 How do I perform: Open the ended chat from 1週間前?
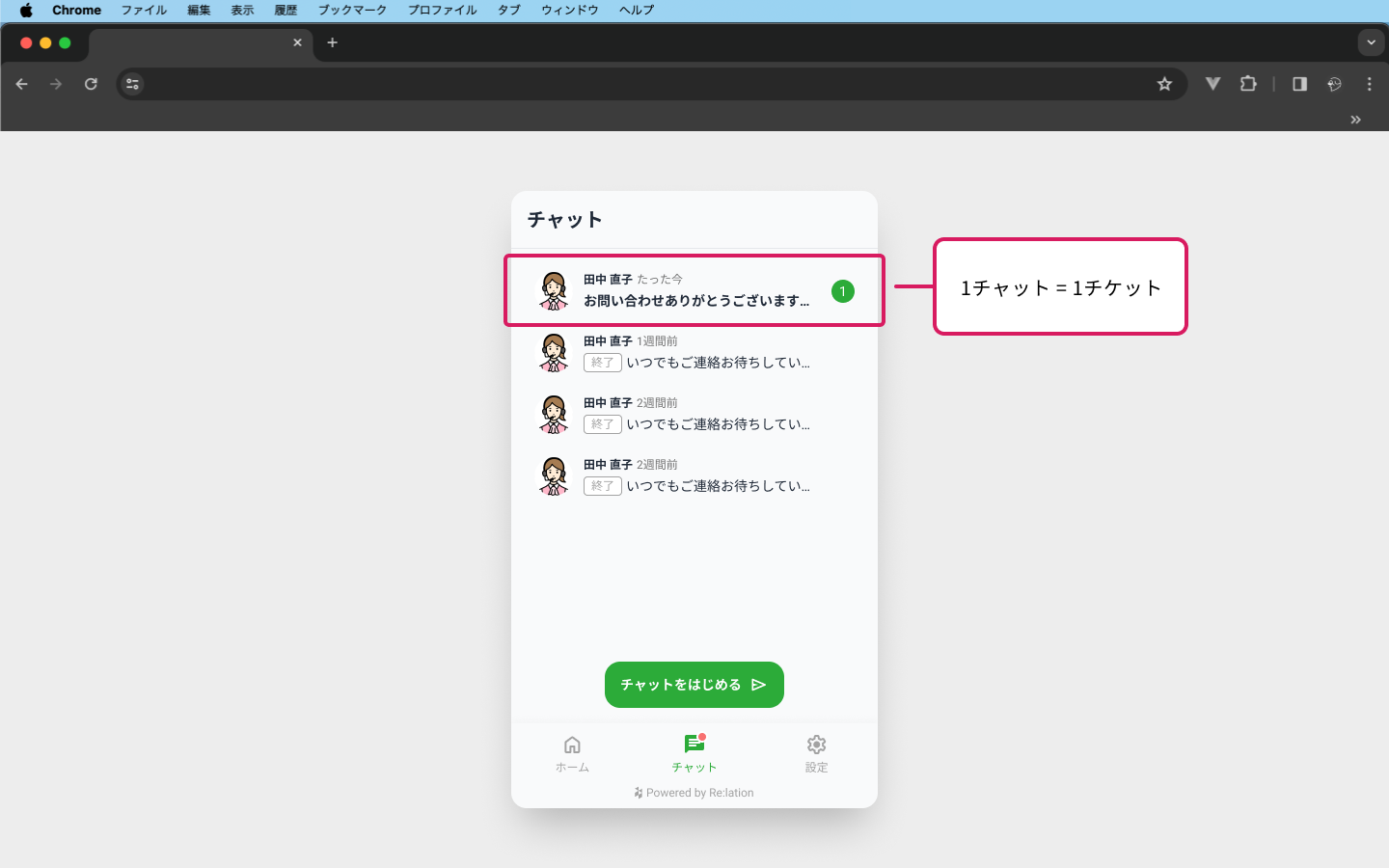coord(694,352)
